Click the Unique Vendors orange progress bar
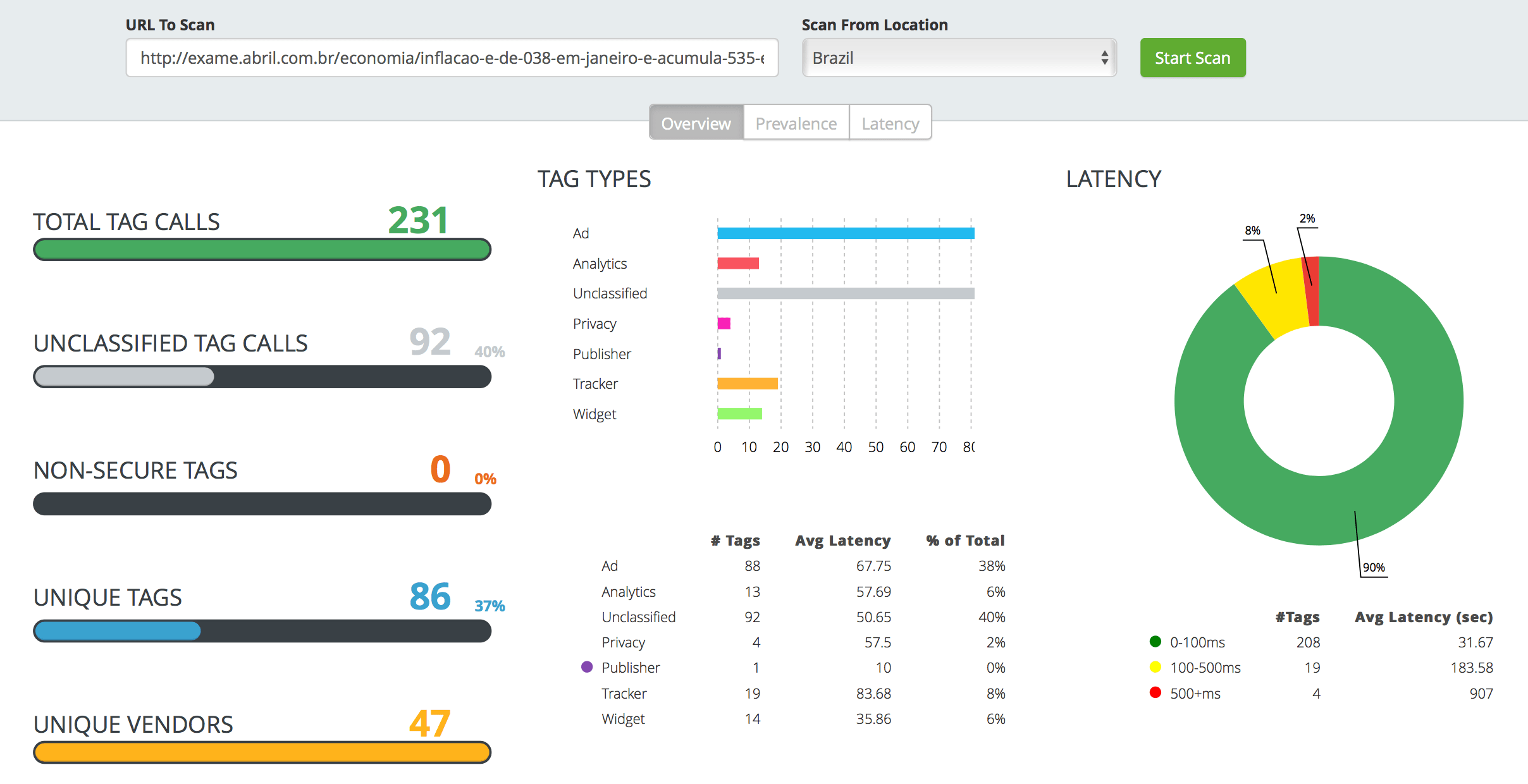The height and width of the screenshot is (784, 1528). pos(262,752)
